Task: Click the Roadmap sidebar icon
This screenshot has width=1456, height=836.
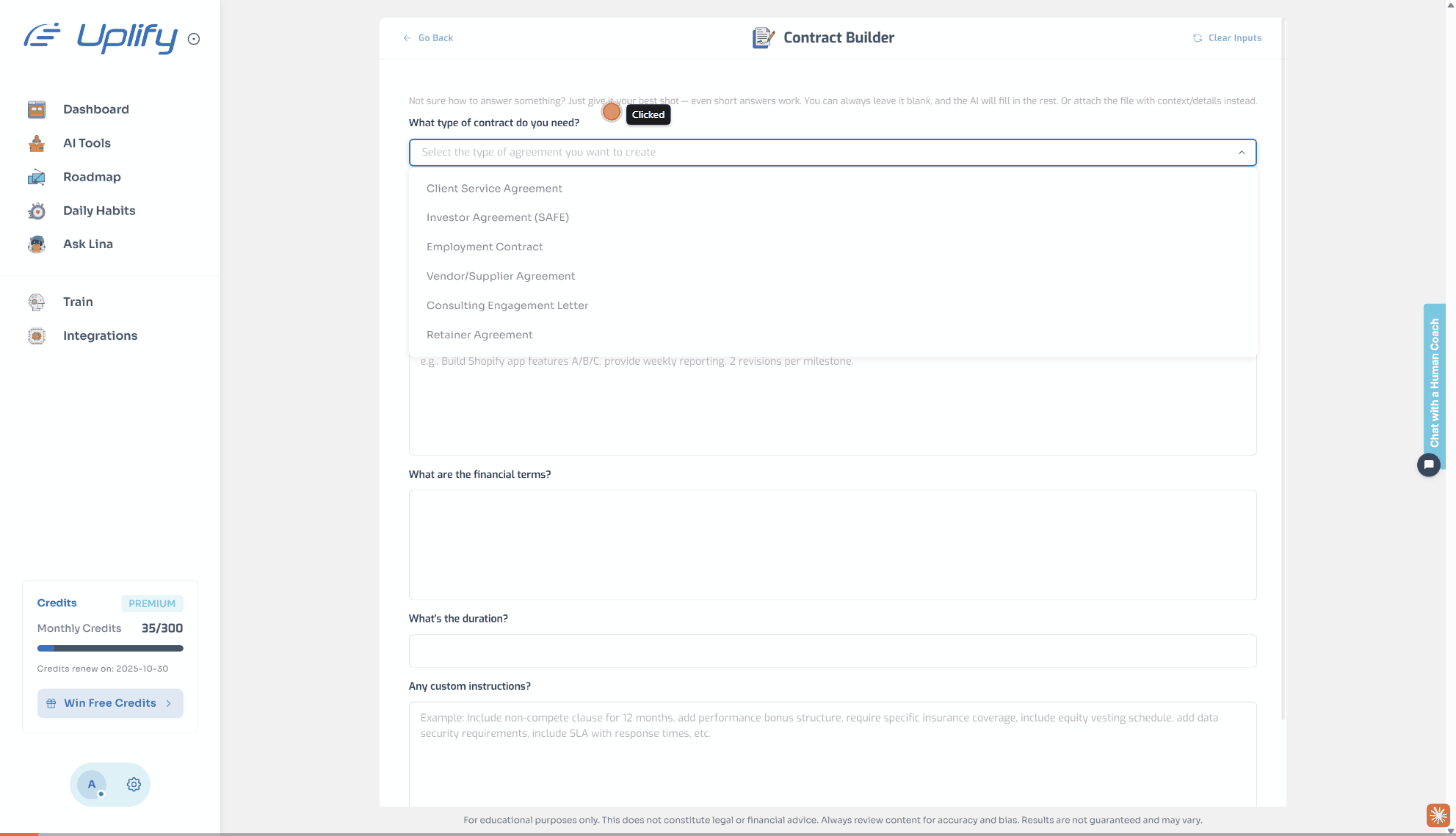Action: tap(37, 178)
